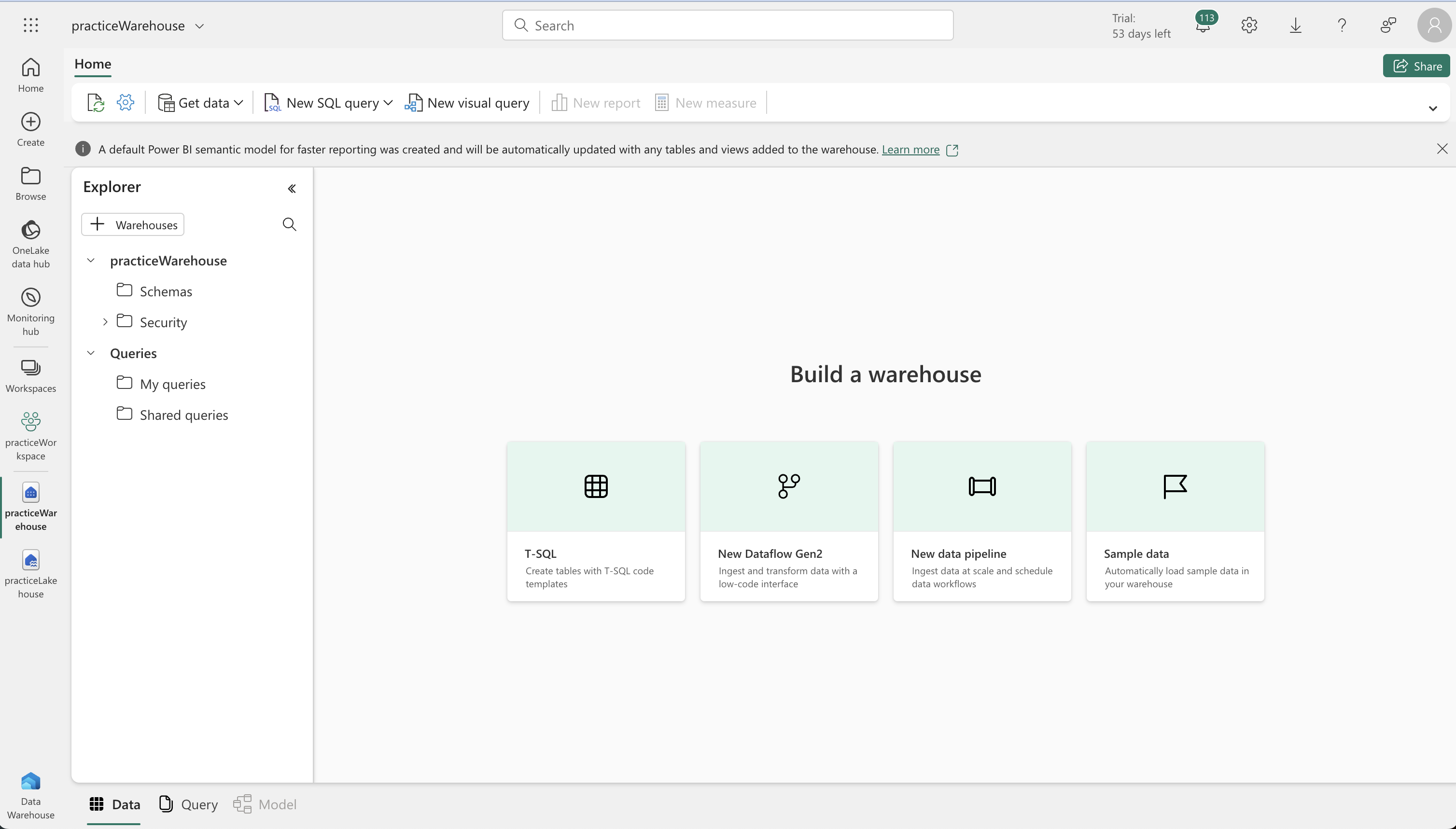
Task: Open the T-SQL templates card
Action: (x=596, y=521)
